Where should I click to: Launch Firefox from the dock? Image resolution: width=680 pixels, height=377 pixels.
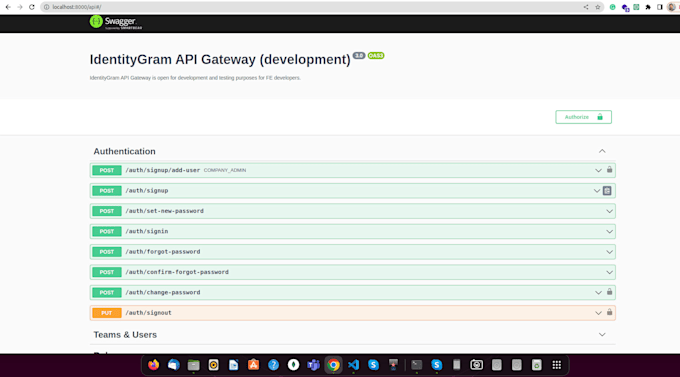click(x=154, y=365)
